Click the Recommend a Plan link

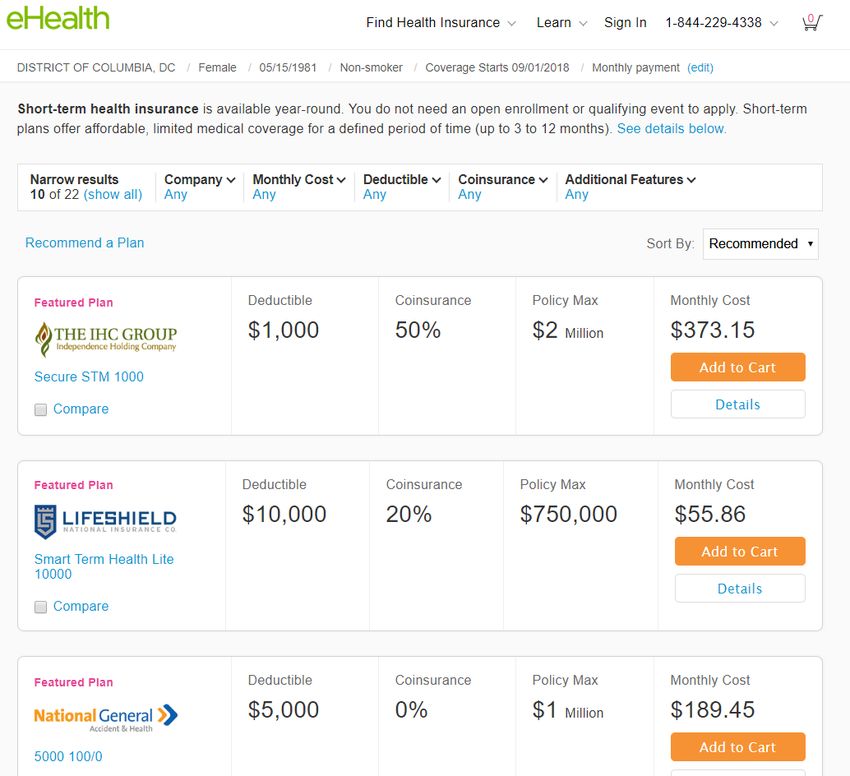[x=85, y=243]
